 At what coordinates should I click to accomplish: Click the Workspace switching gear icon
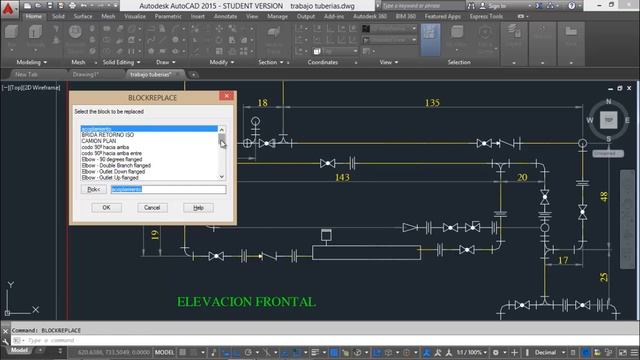[x=496, y=352]
